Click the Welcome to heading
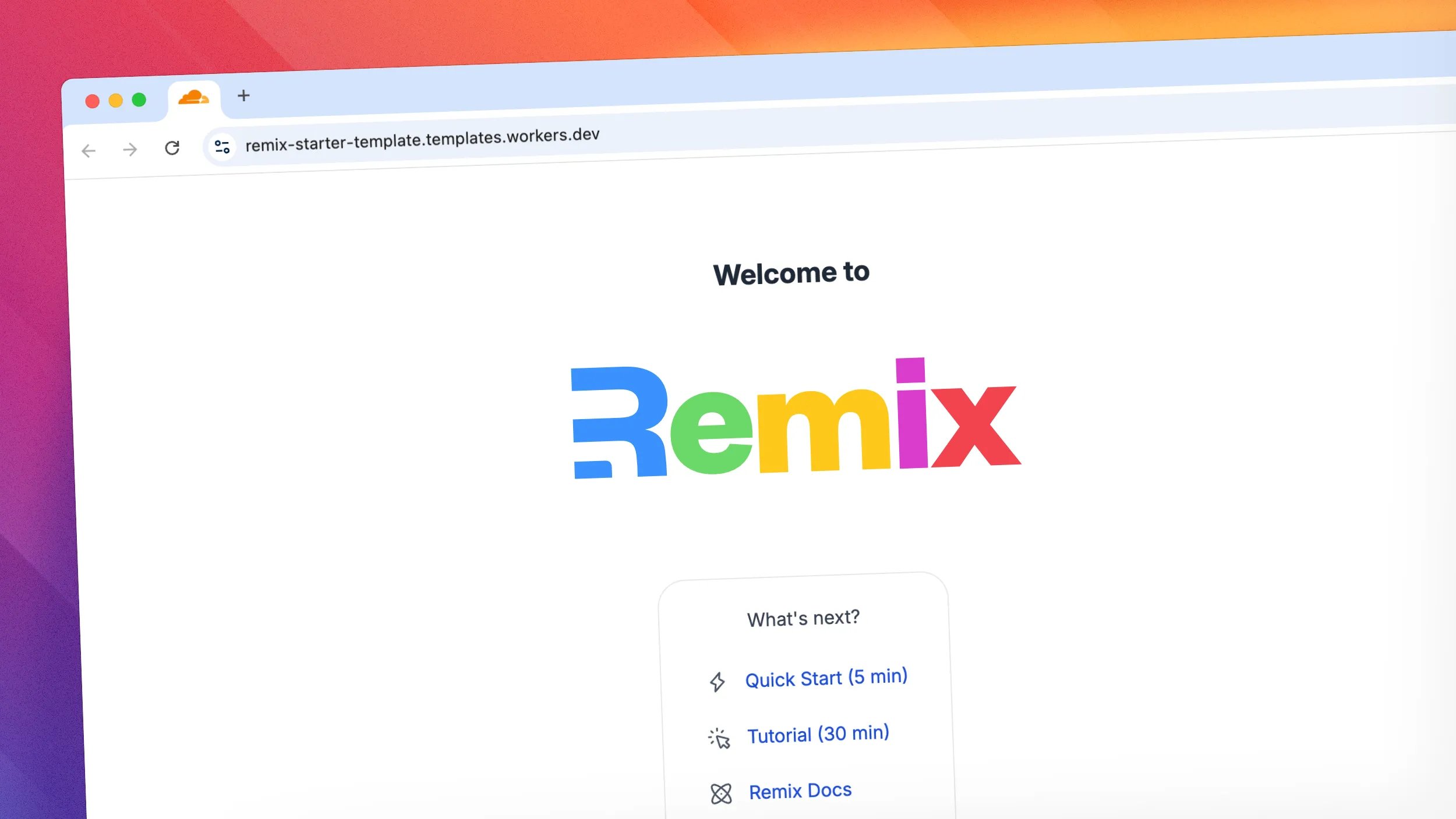The width and height of the screenshot is (1456, 819). 791,273
